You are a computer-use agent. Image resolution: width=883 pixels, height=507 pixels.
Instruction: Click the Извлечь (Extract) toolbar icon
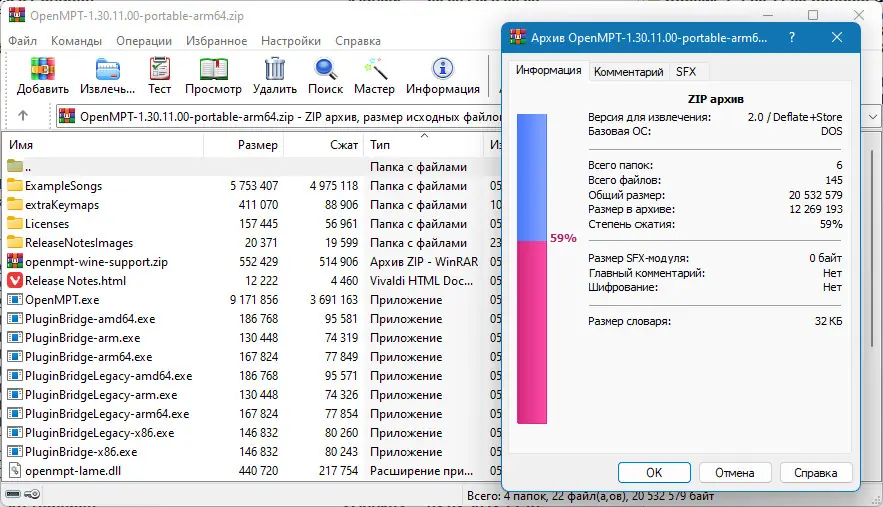[108, 69]
